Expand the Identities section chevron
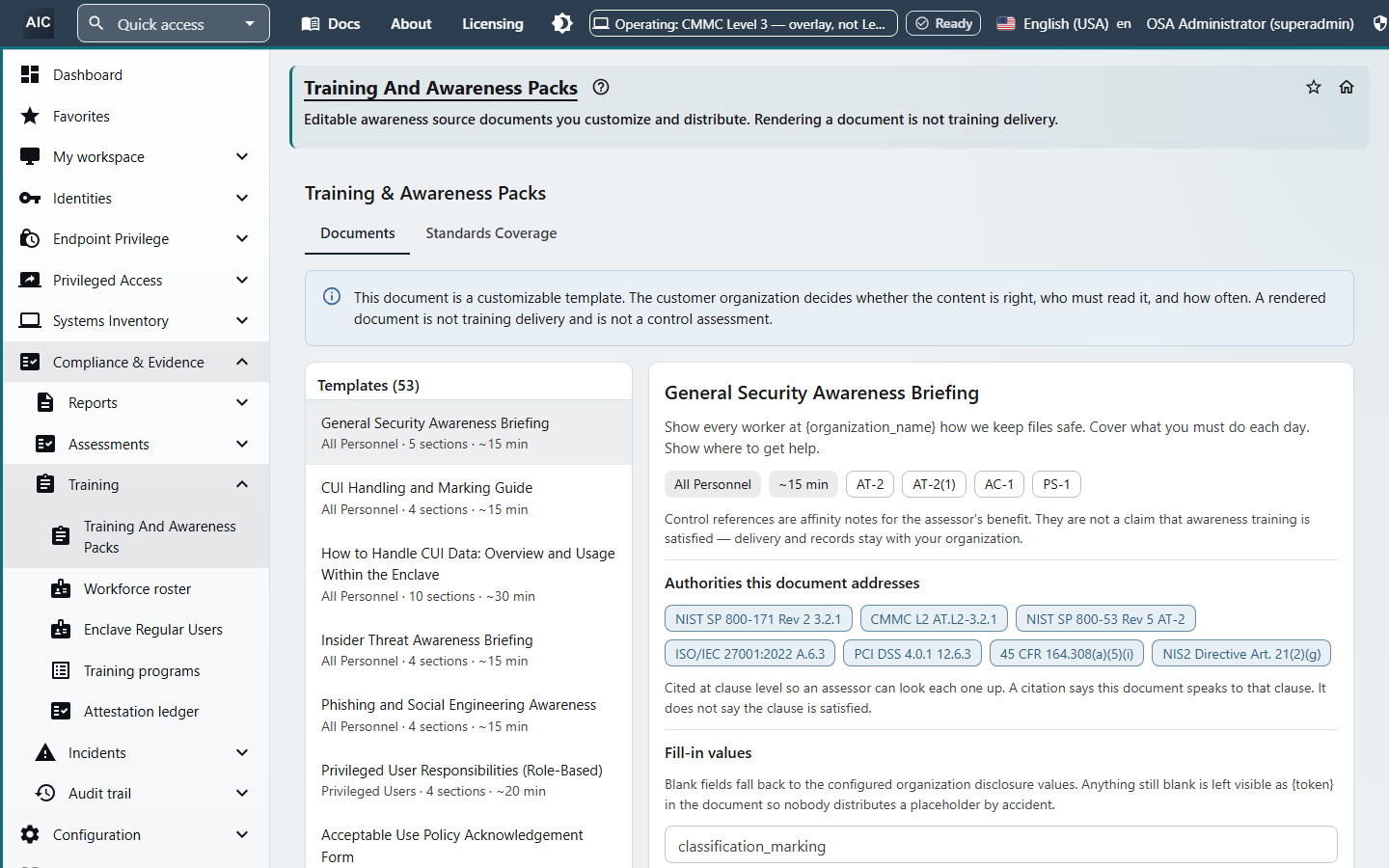Viewport: 1389px width, 868px height. tap(242, 198)
